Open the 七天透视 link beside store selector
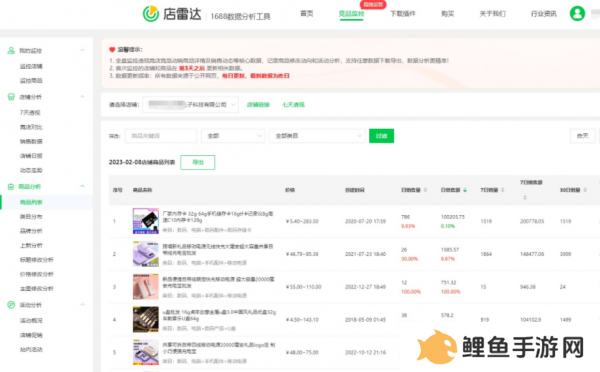Image resolution: width=600 pixels, height=372 pixels. click(293, 104)
